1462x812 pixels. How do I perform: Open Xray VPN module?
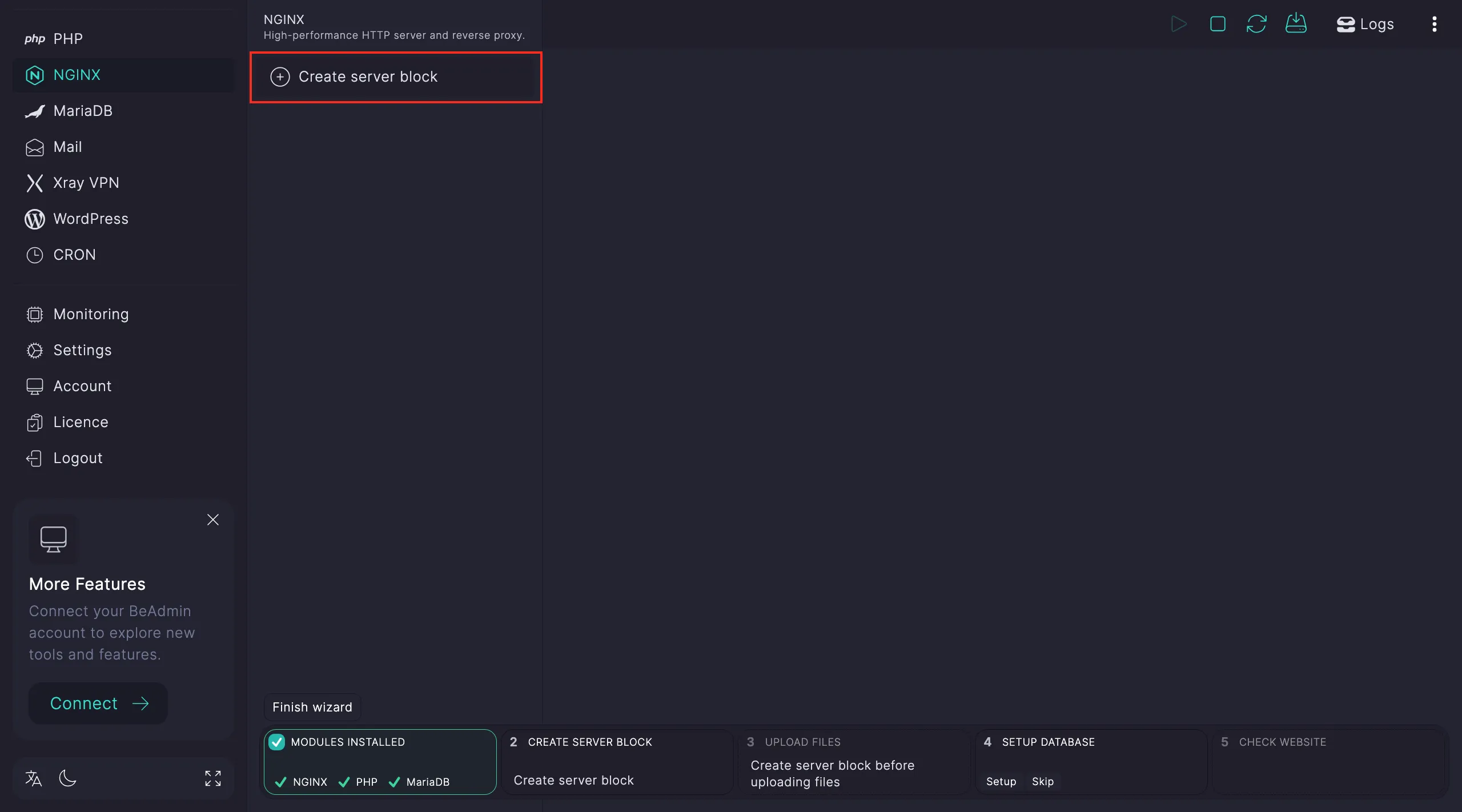point(123,183)
